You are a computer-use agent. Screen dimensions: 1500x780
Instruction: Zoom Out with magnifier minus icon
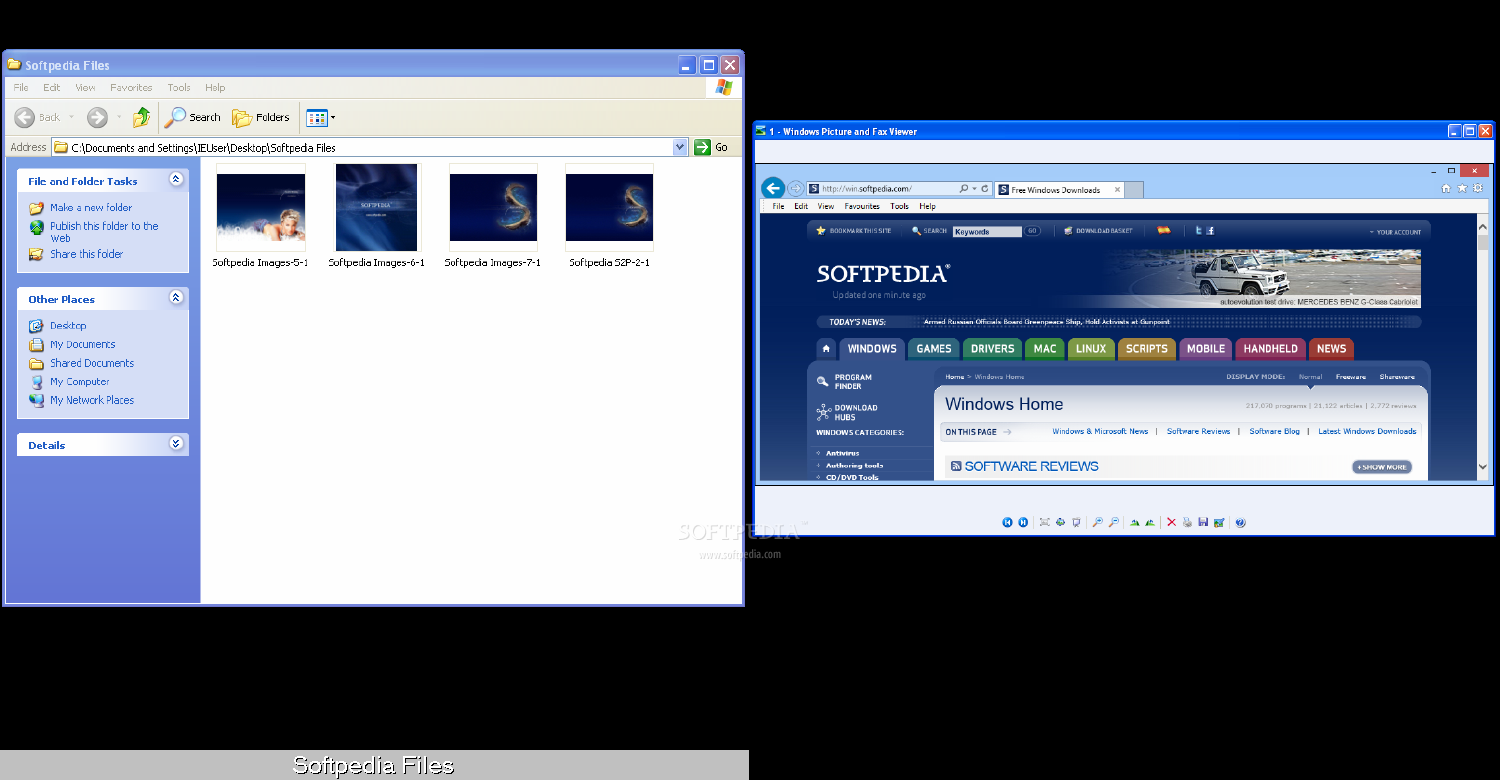pyautogui.click(x=1113, y=522)
